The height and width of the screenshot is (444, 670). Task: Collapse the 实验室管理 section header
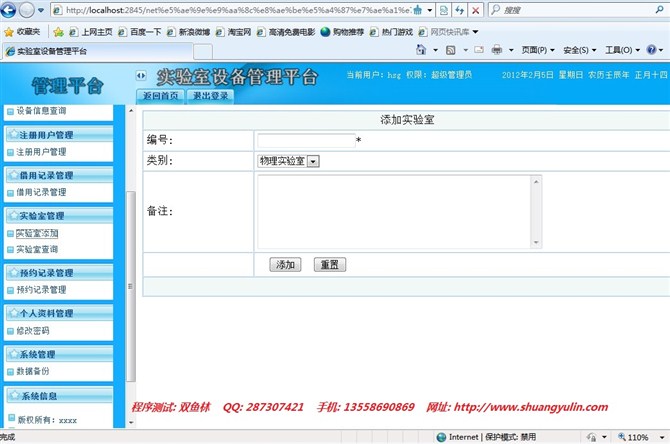[x=59, y=216]
